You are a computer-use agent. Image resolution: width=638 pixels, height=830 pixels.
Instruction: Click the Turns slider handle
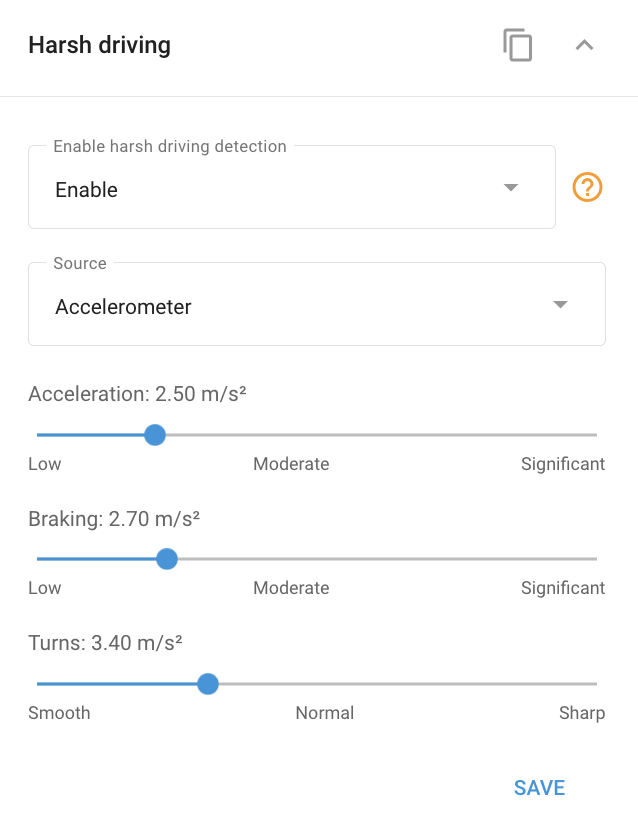208,684
